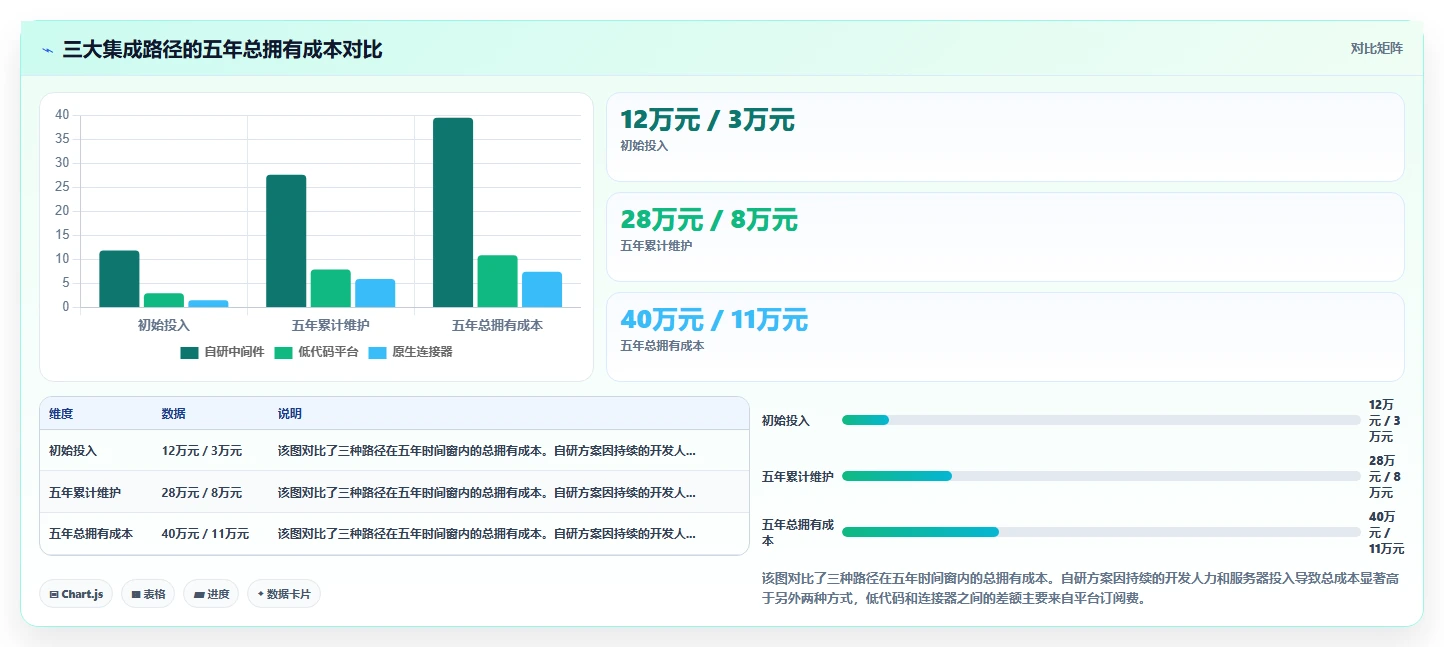This screenshot has height=647, width=1444.
Task: Open the 12万元 / 3万元 data card
Action: click(x=1005, y=137)
